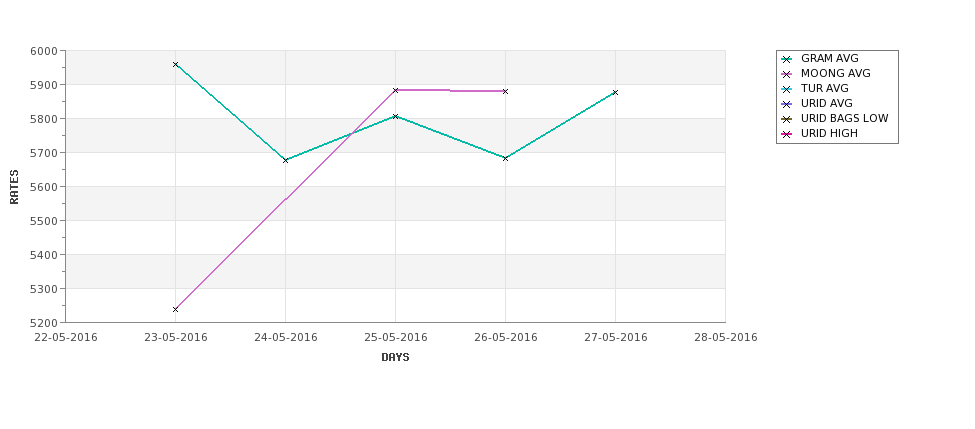Select the MOONG AVG legend label
Image resolution: width=975 pixels, height=429 pixels.
point(836,73)
